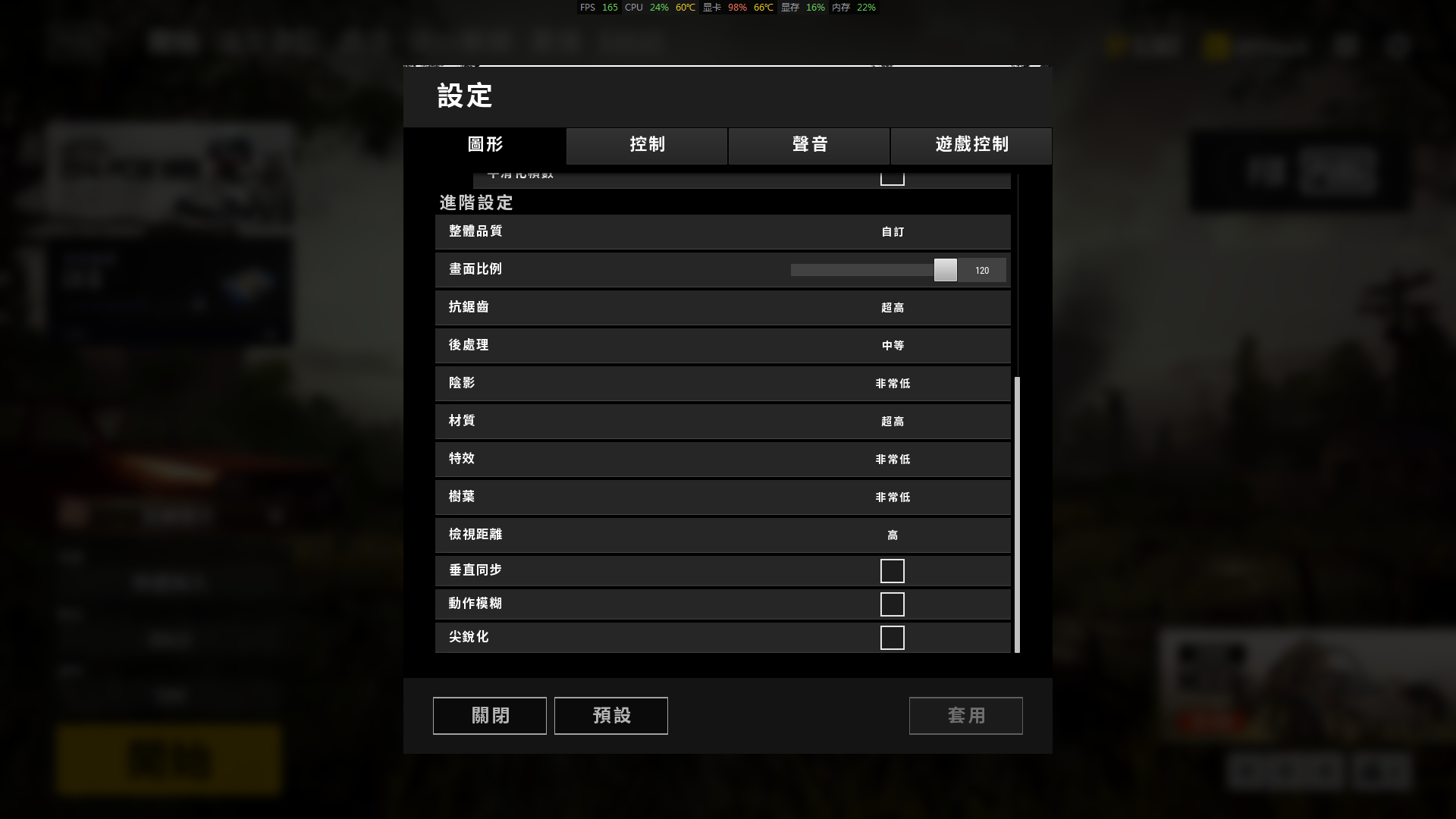This screenshot has height=819, width=1456.
Task: Click the 畫面比例 slider handle
Action: click(946, 270)
